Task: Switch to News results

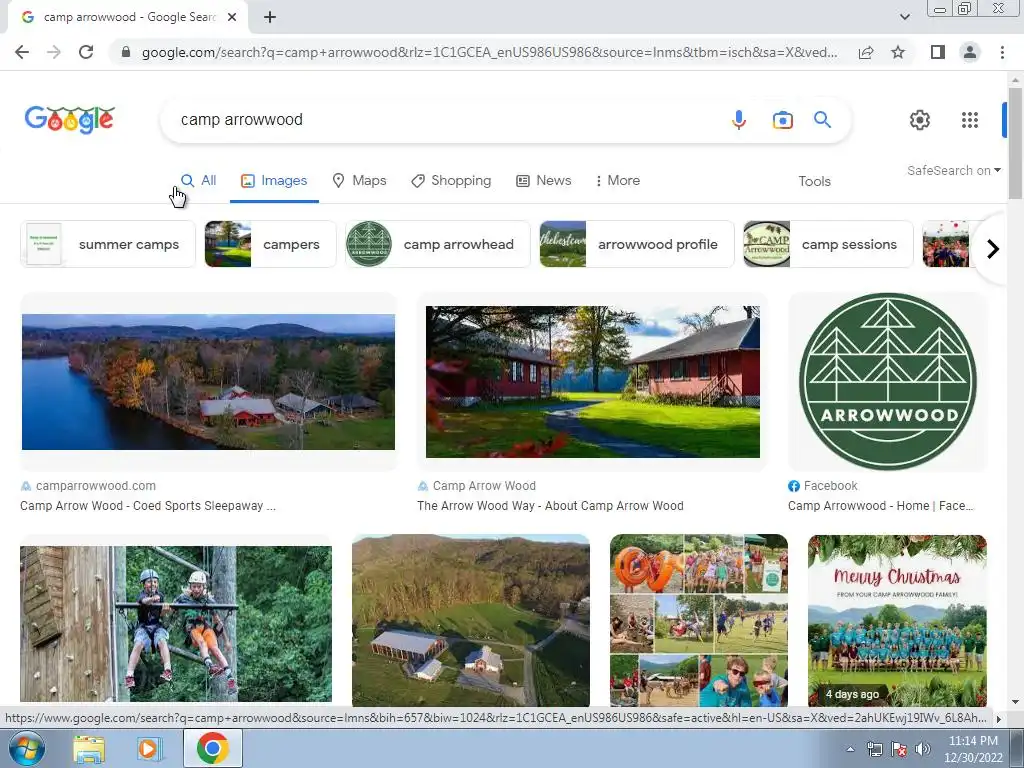Action: point(544,181)
